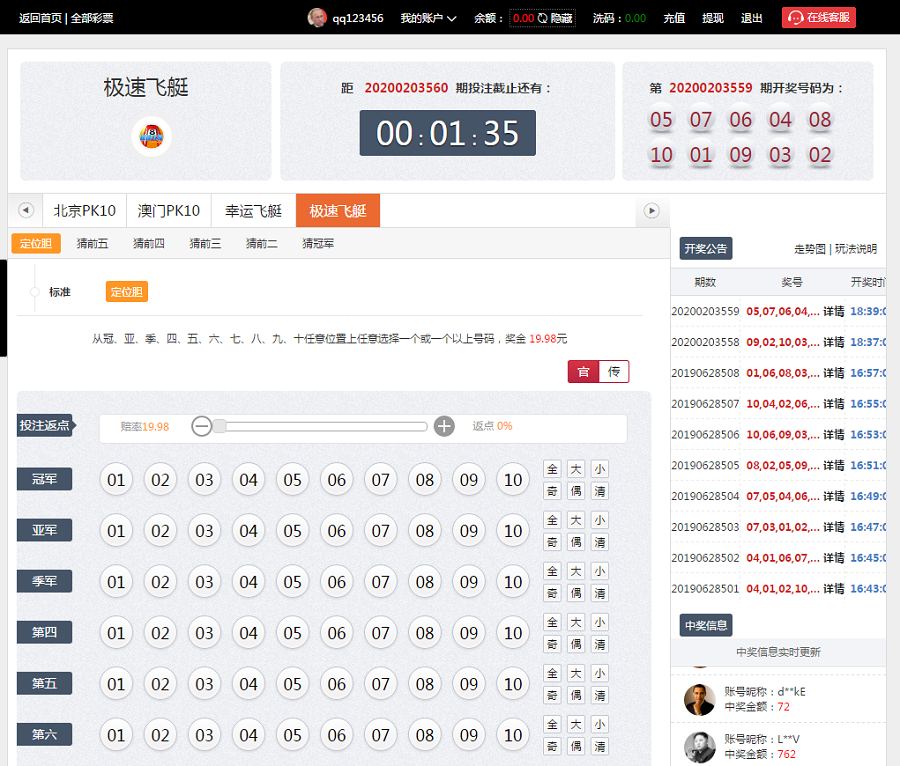The width and height of the screenshot is (900, 766).
Task: Click the 极速飞艇 lottery logo
Action: point(149,137)
